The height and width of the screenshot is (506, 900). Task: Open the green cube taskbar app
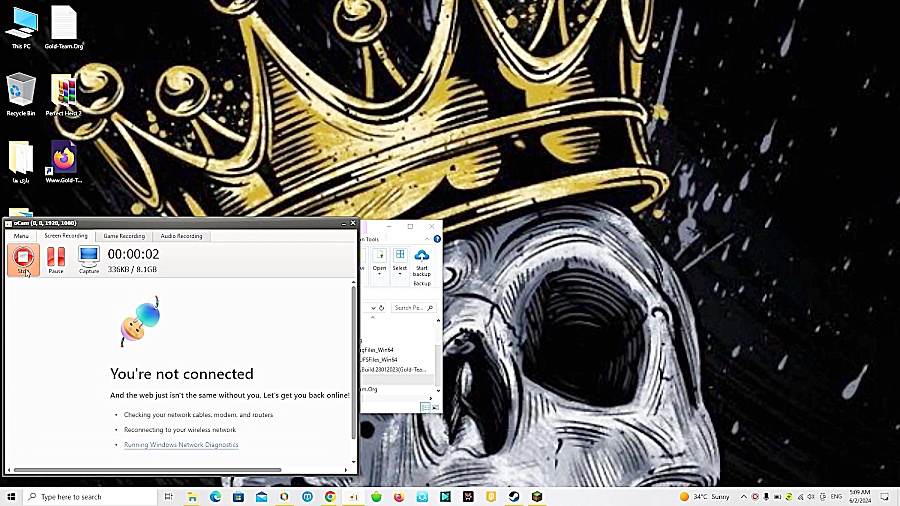[537, 497]
